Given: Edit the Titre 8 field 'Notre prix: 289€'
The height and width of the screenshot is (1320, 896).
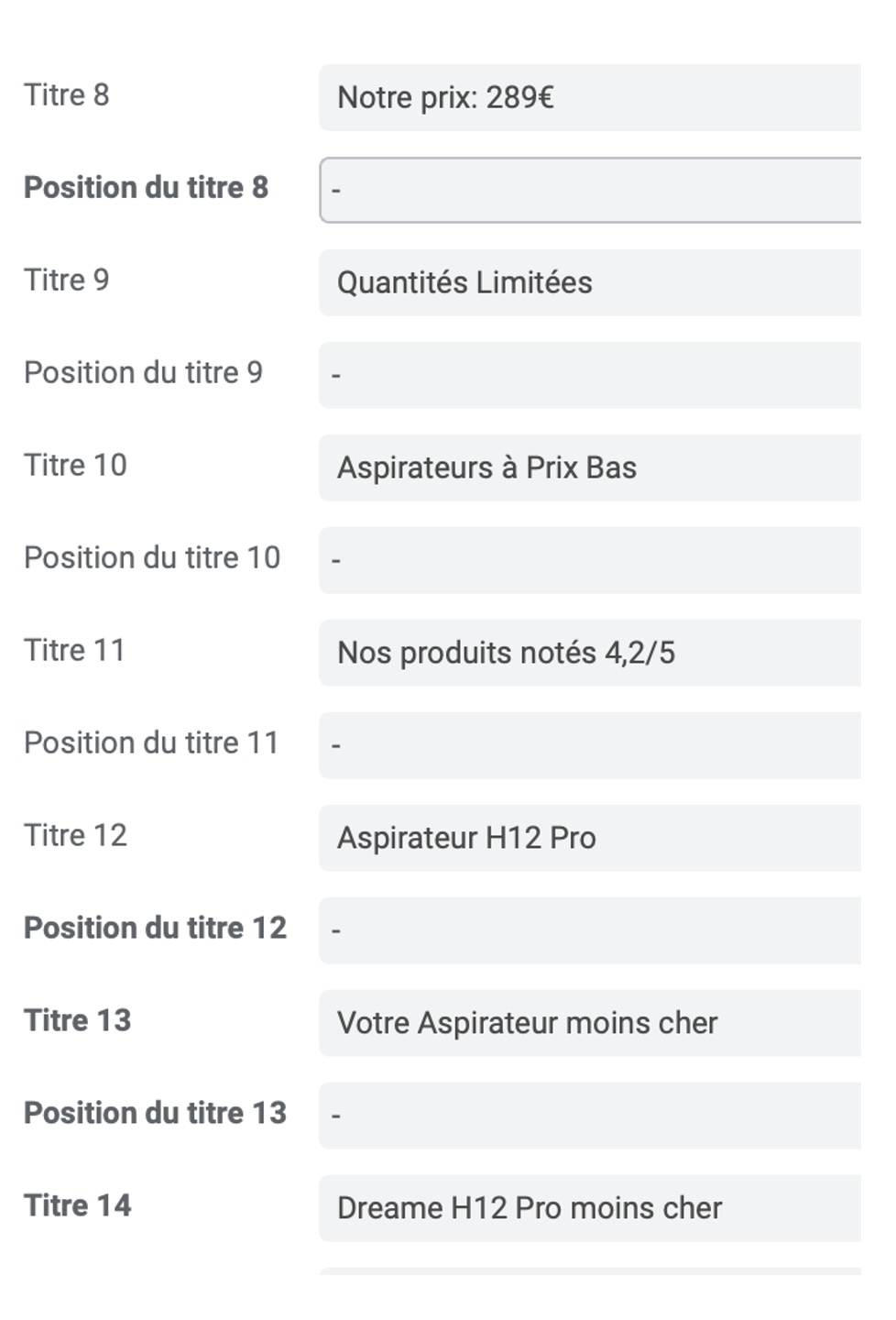Looking at the screenshot, I should pyautogui.click(x=590, y=97).
